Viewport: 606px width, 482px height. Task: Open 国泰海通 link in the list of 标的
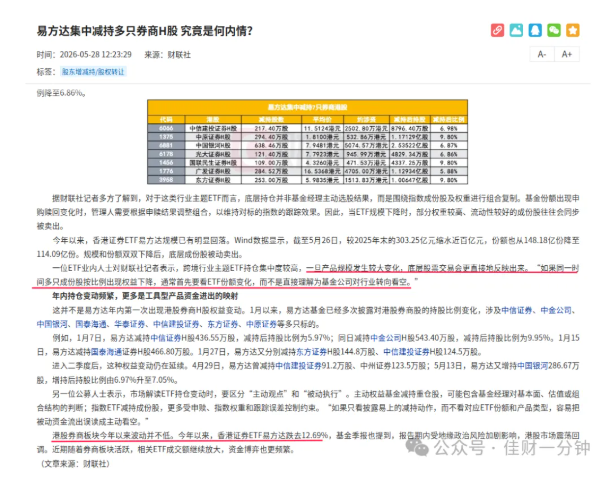(91, 324)
